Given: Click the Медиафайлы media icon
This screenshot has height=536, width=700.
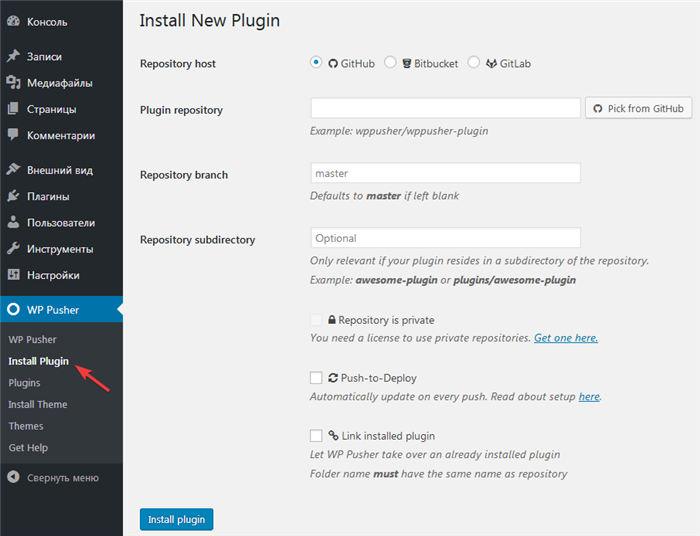Looking at the screenshot, I should (x=13, y=82).
